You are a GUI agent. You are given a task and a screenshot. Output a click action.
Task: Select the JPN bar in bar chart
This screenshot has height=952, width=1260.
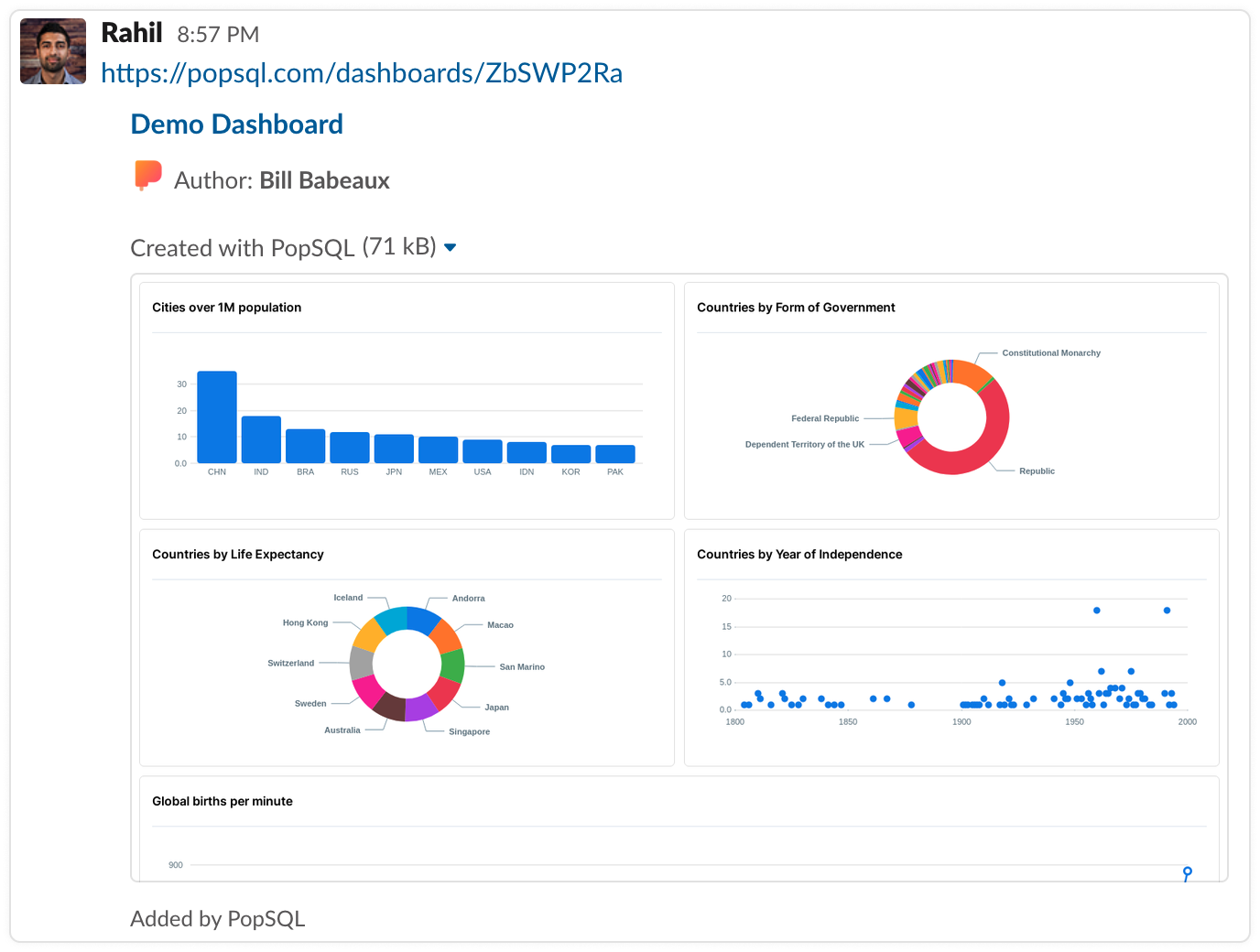[394, 449]
